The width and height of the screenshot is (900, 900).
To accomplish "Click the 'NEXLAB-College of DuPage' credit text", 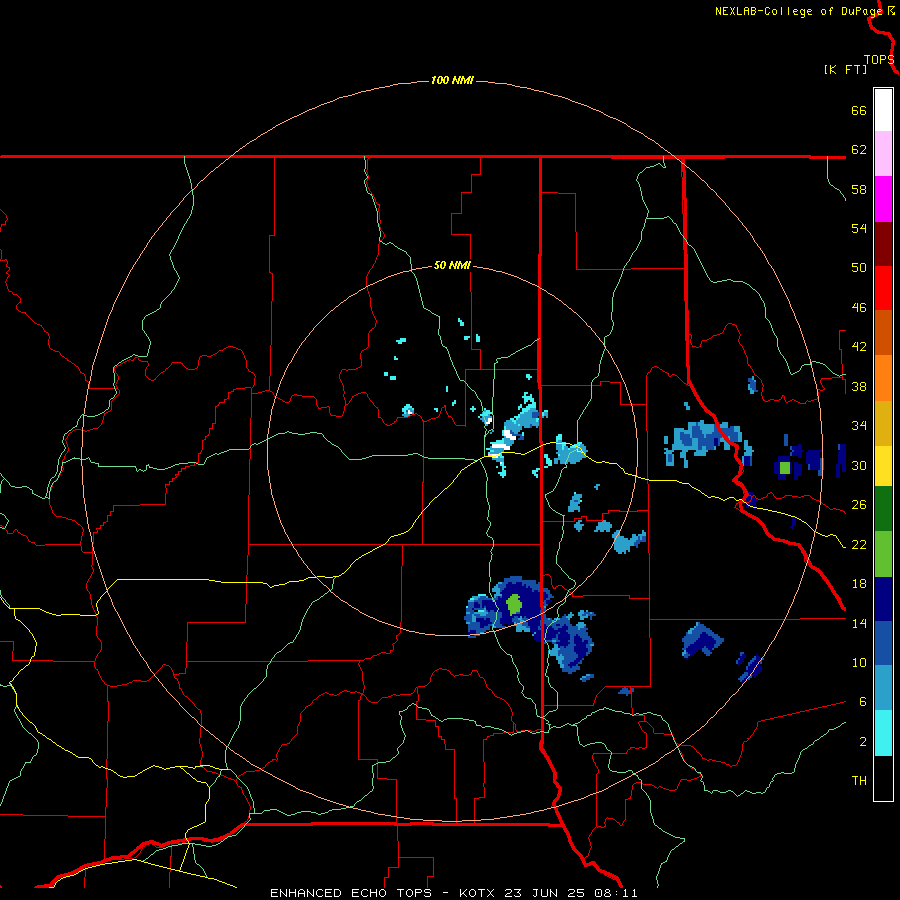I will pos(798,11).
